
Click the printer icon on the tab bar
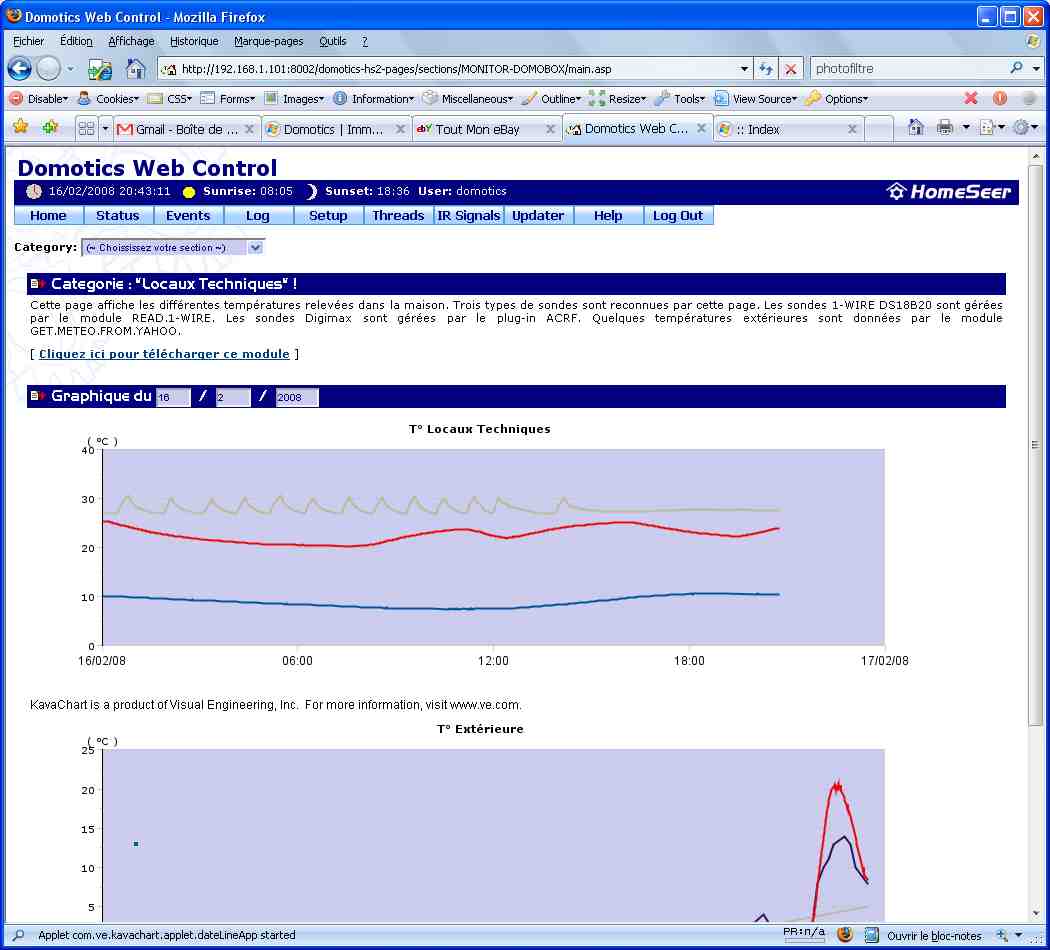944,127
